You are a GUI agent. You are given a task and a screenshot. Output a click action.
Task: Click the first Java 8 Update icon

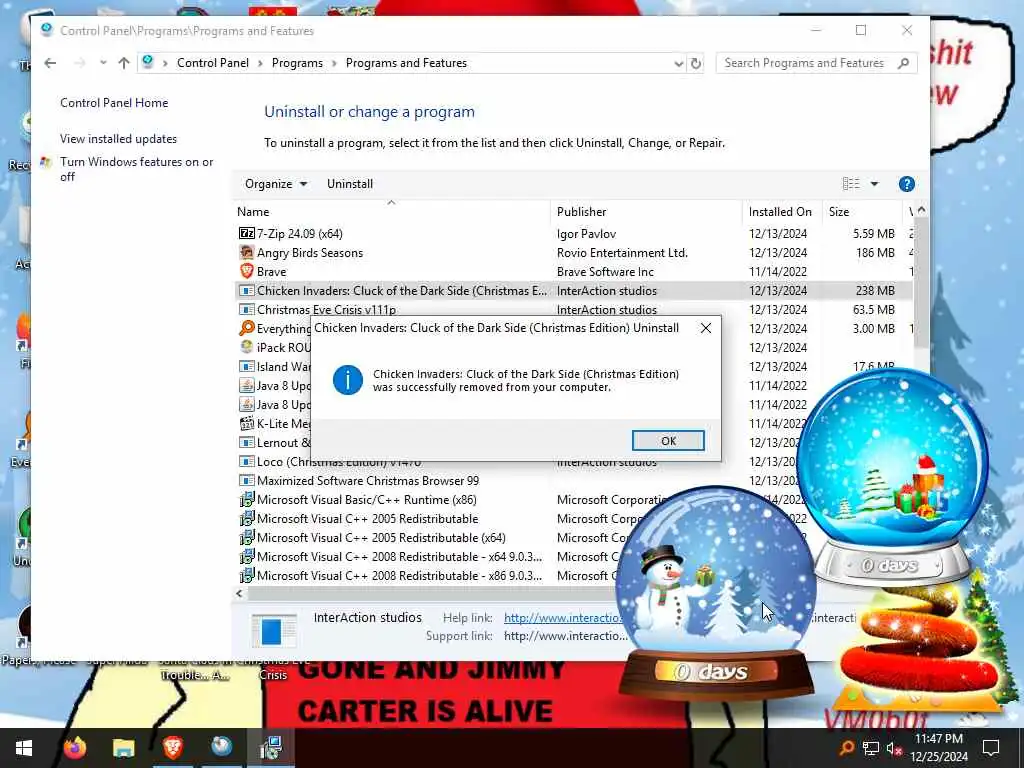(246, 385)
